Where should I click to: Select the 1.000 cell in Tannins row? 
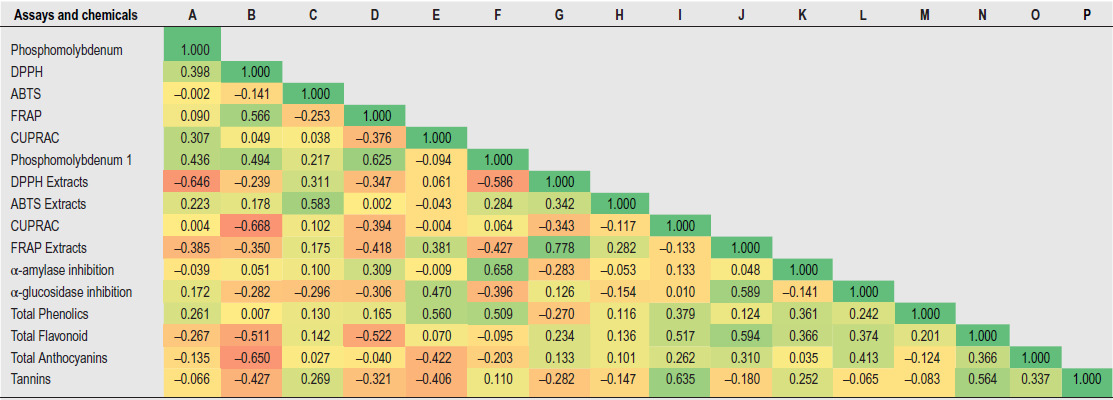coord(1085,379)
